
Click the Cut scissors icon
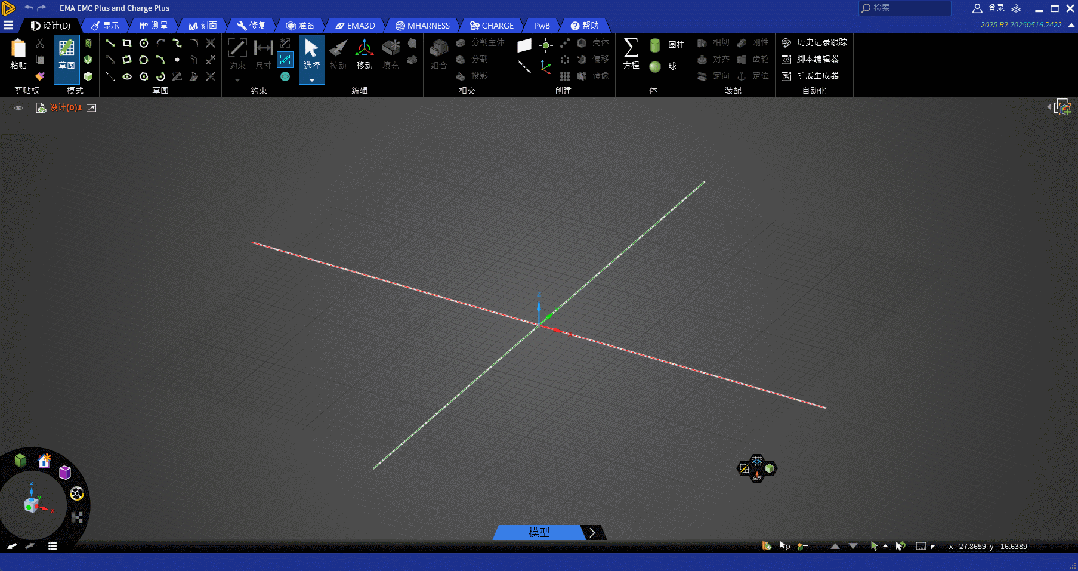pos(40,44)
